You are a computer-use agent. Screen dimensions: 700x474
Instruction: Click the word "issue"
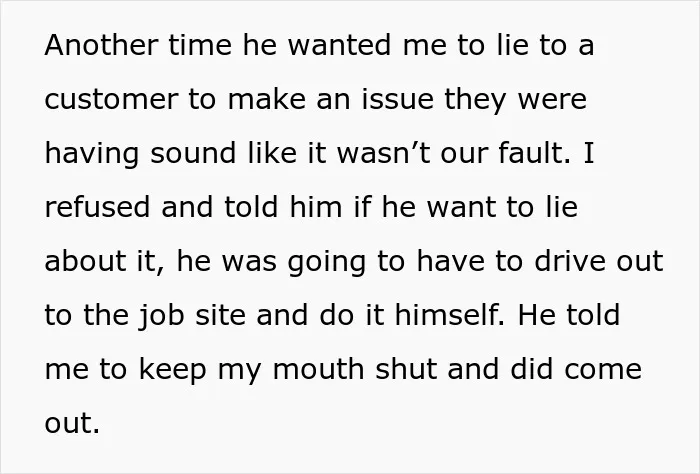click(397, 99)
